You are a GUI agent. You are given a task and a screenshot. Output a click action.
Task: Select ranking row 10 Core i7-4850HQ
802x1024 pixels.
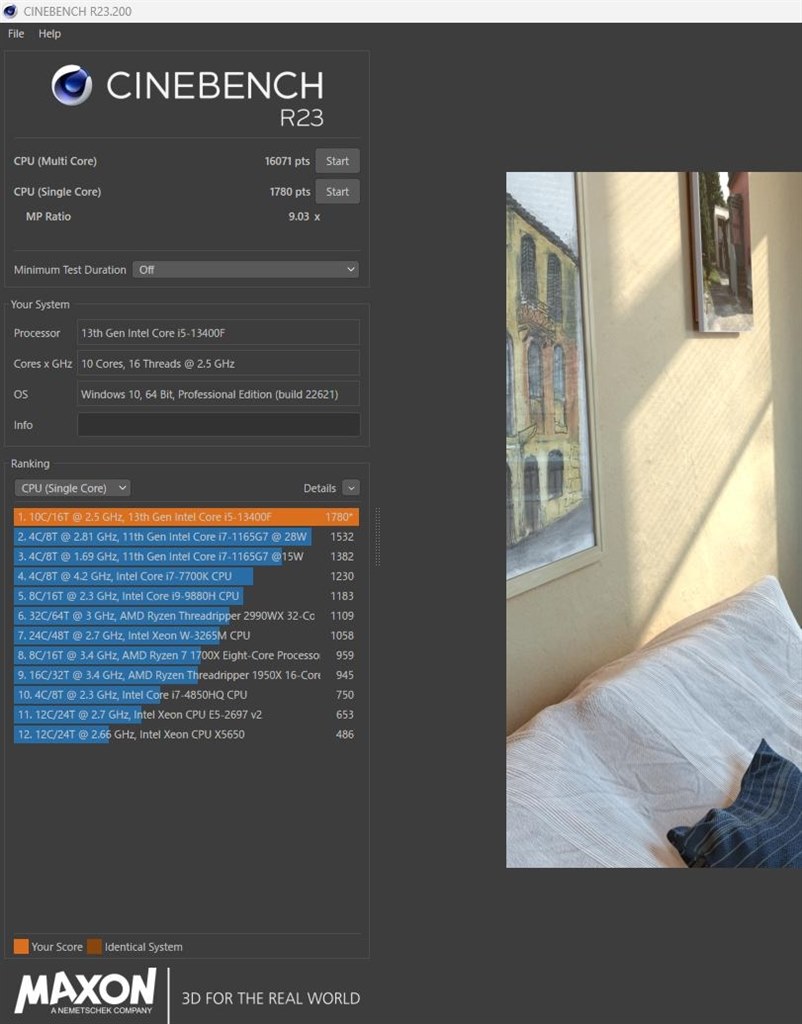point(186,694)
